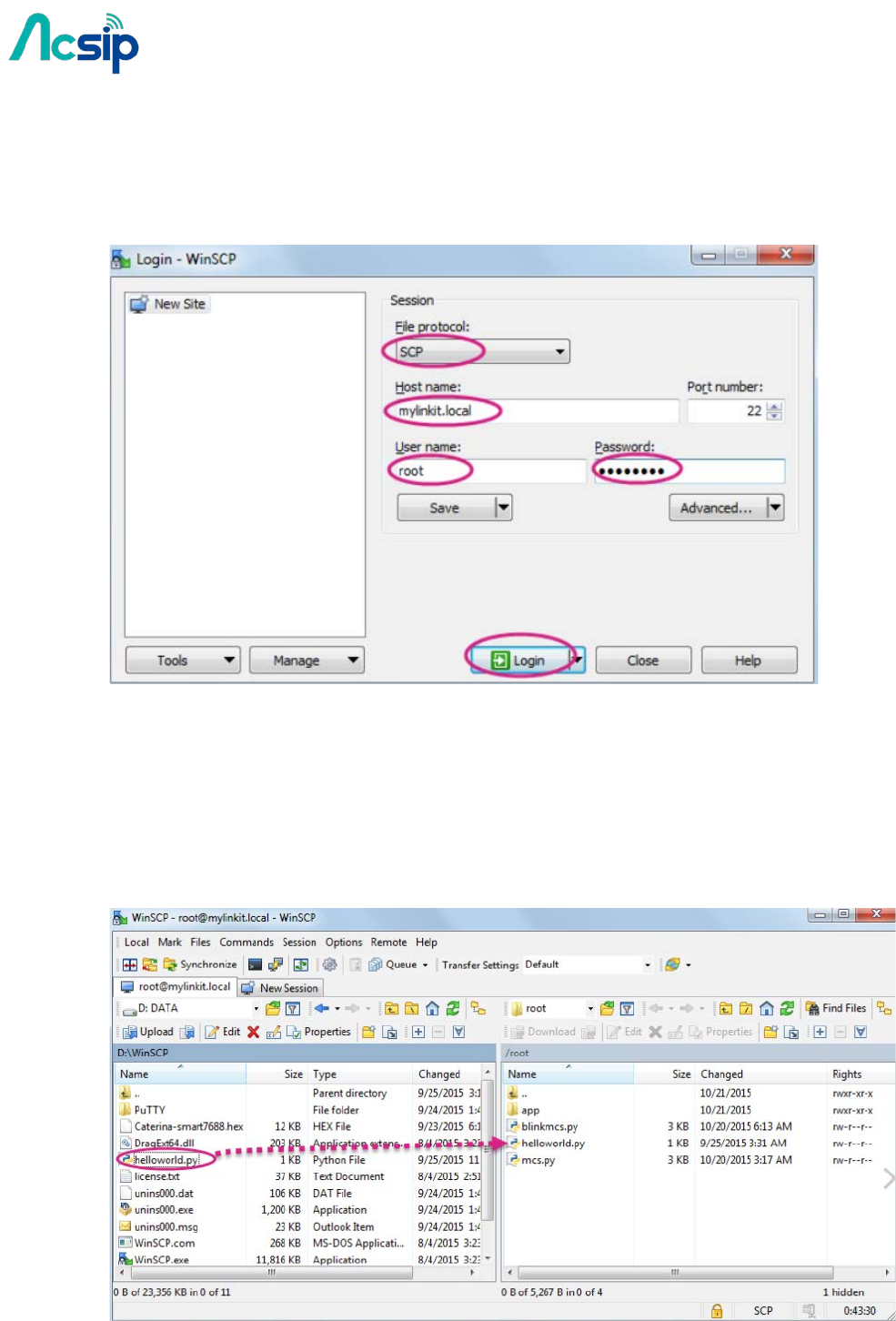
Task: Click the Preferences gear icon
Action: (x=329, y=964)
